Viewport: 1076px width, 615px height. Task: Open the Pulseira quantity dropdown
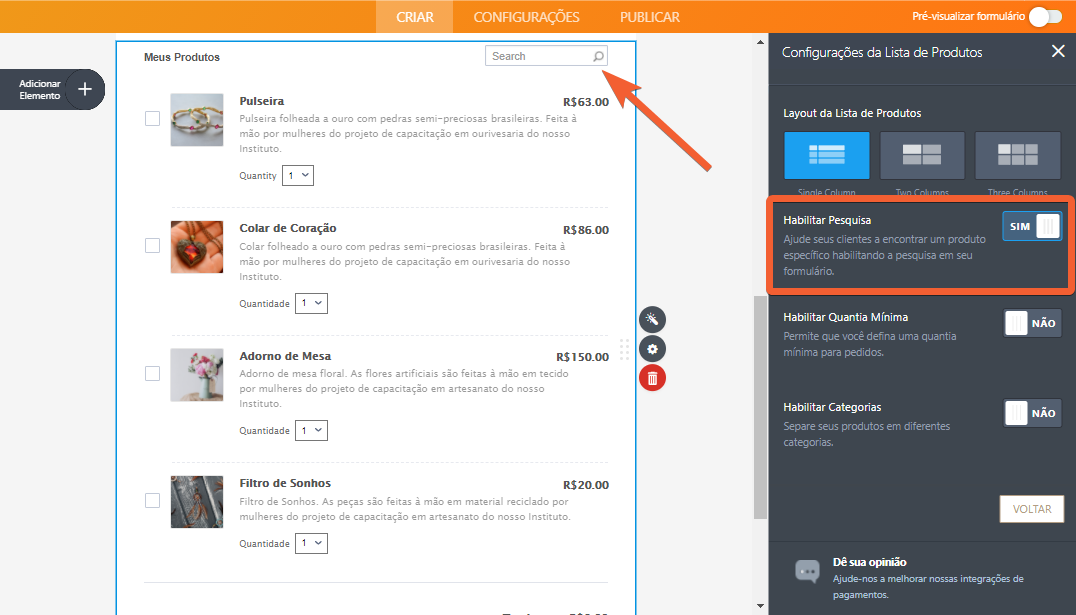(298, 176)
